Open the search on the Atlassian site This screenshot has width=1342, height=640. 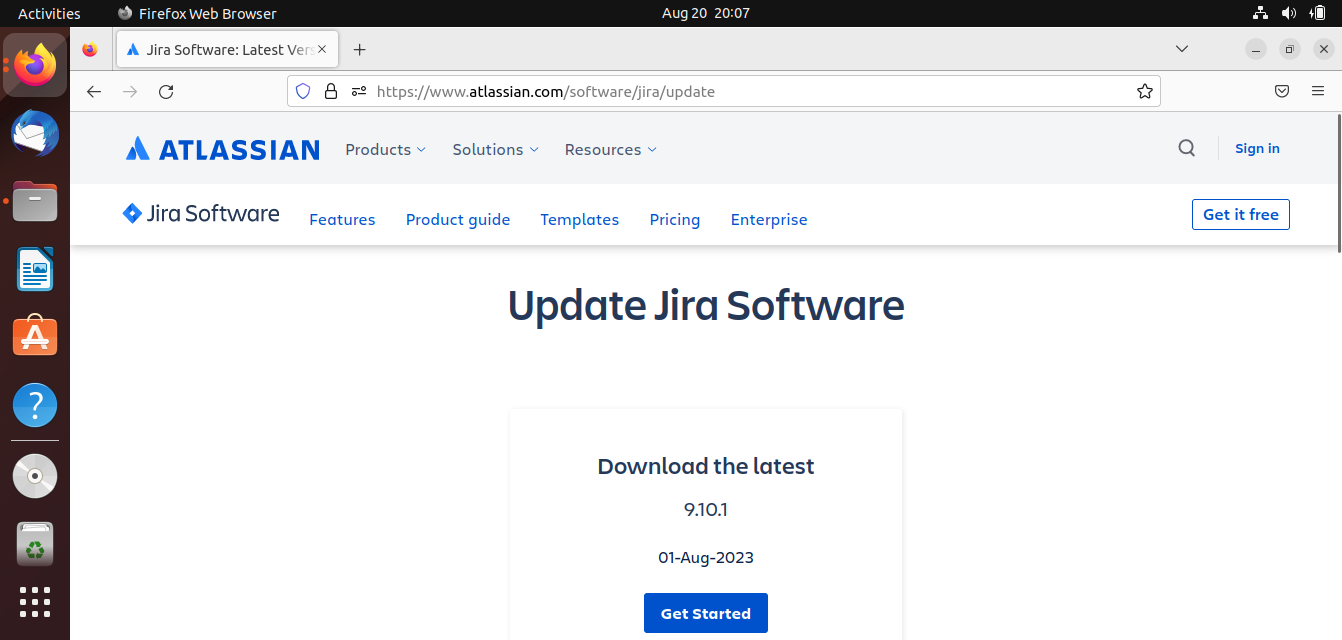(1186, 148)
